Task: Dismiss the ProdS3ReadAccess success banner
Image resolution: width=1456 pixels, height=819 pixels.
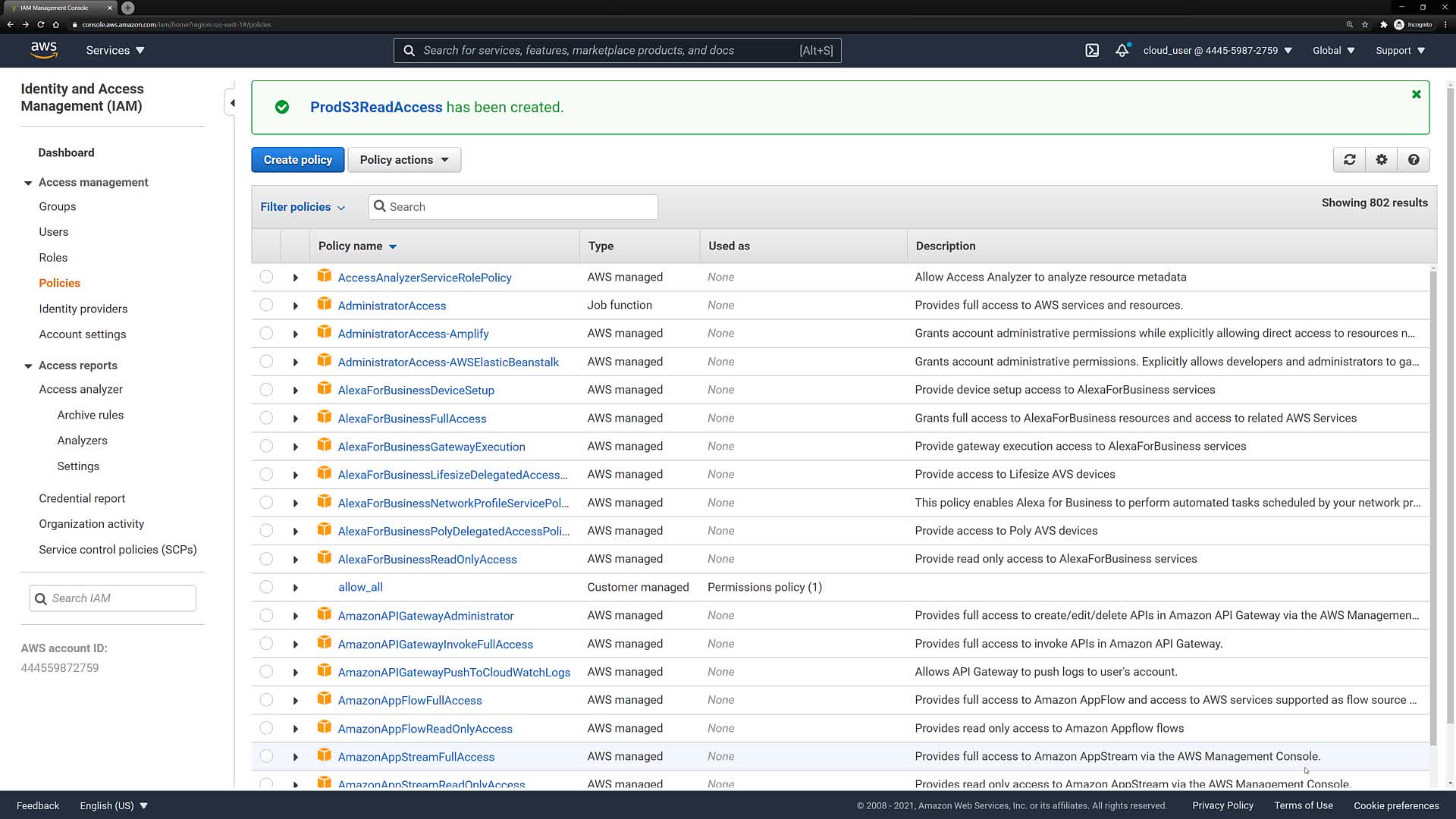Action: click(x=1416, y=95)
